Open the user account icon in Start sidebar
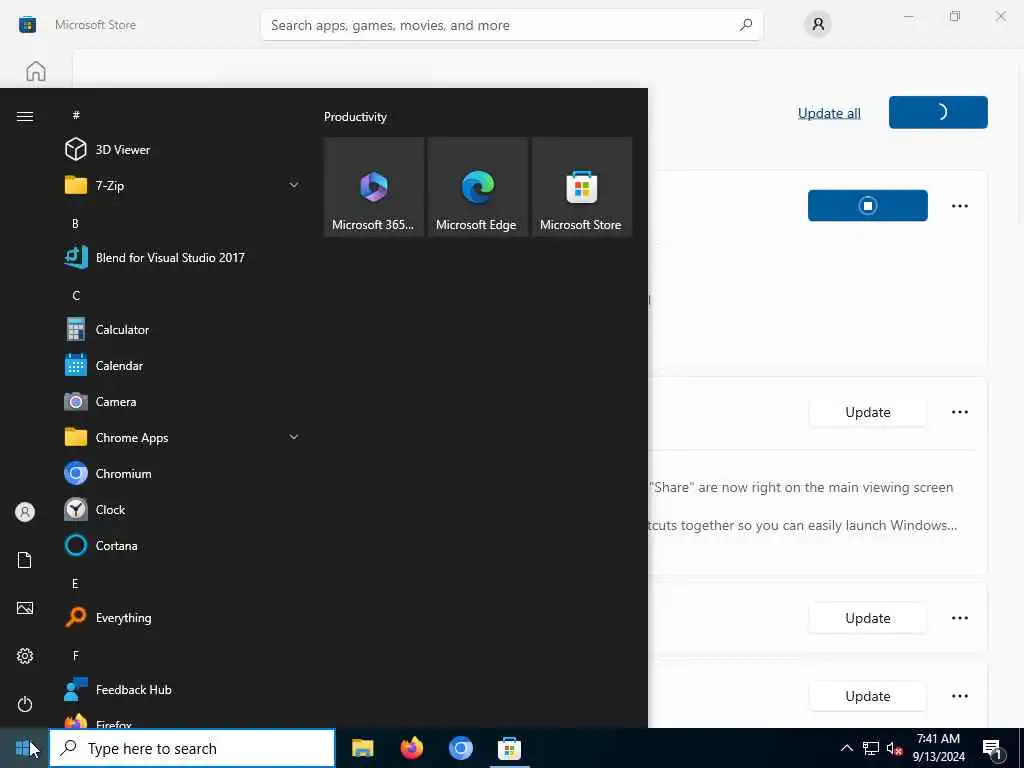 coord(25,512)
